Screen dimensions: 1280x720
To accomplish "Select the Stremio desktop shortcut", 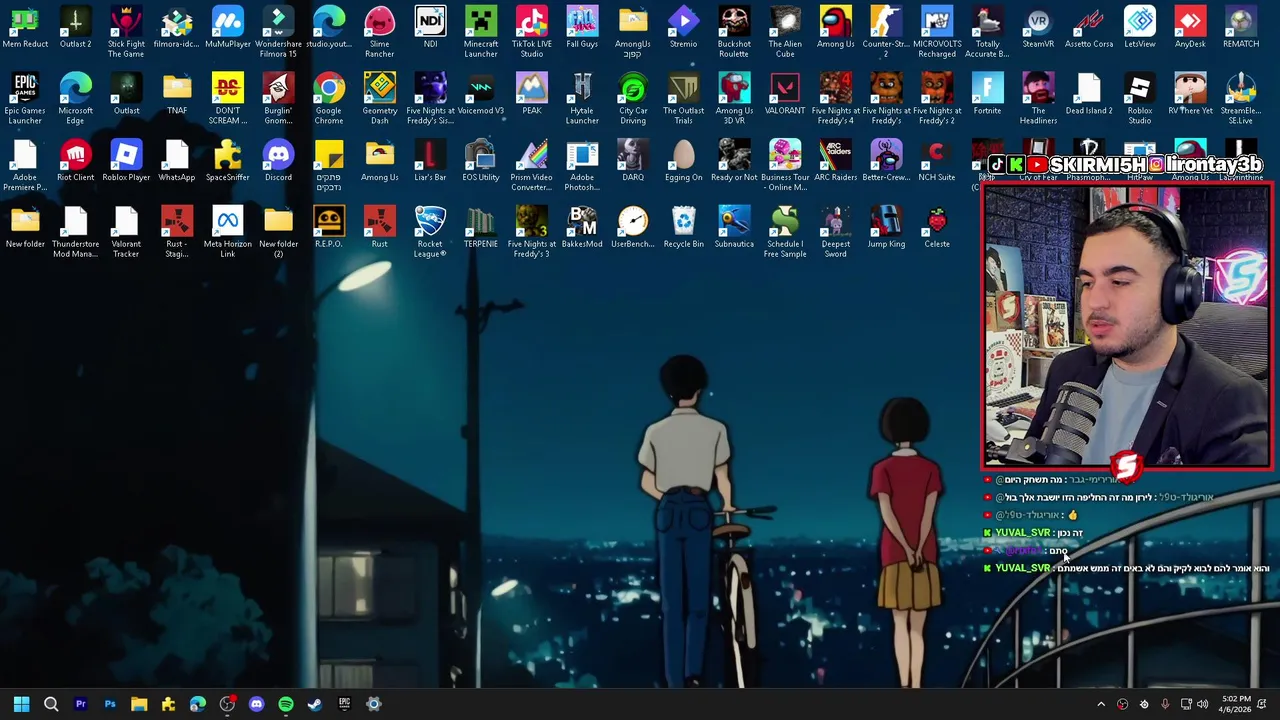I will pyautogui.click(x=683, y=27).
